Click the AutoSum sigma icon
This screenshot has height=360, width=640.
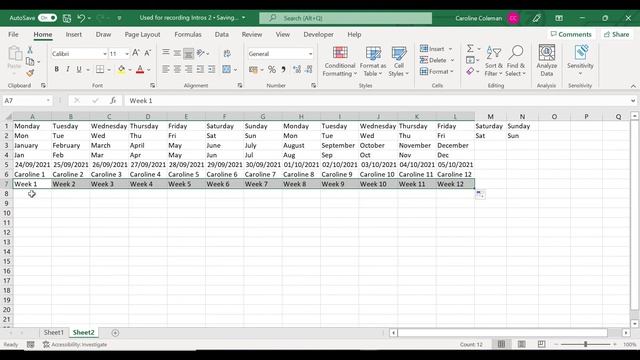[x=470, y=49]
